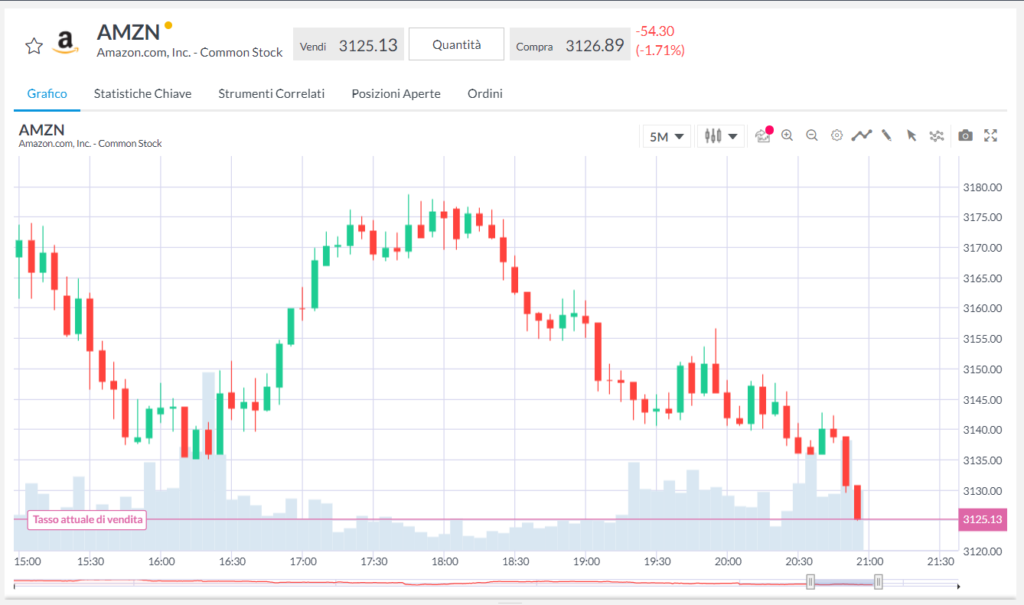Click the 3150.00 price axis label
Screen dimensions: 1024x605
(x=982, y=369)
